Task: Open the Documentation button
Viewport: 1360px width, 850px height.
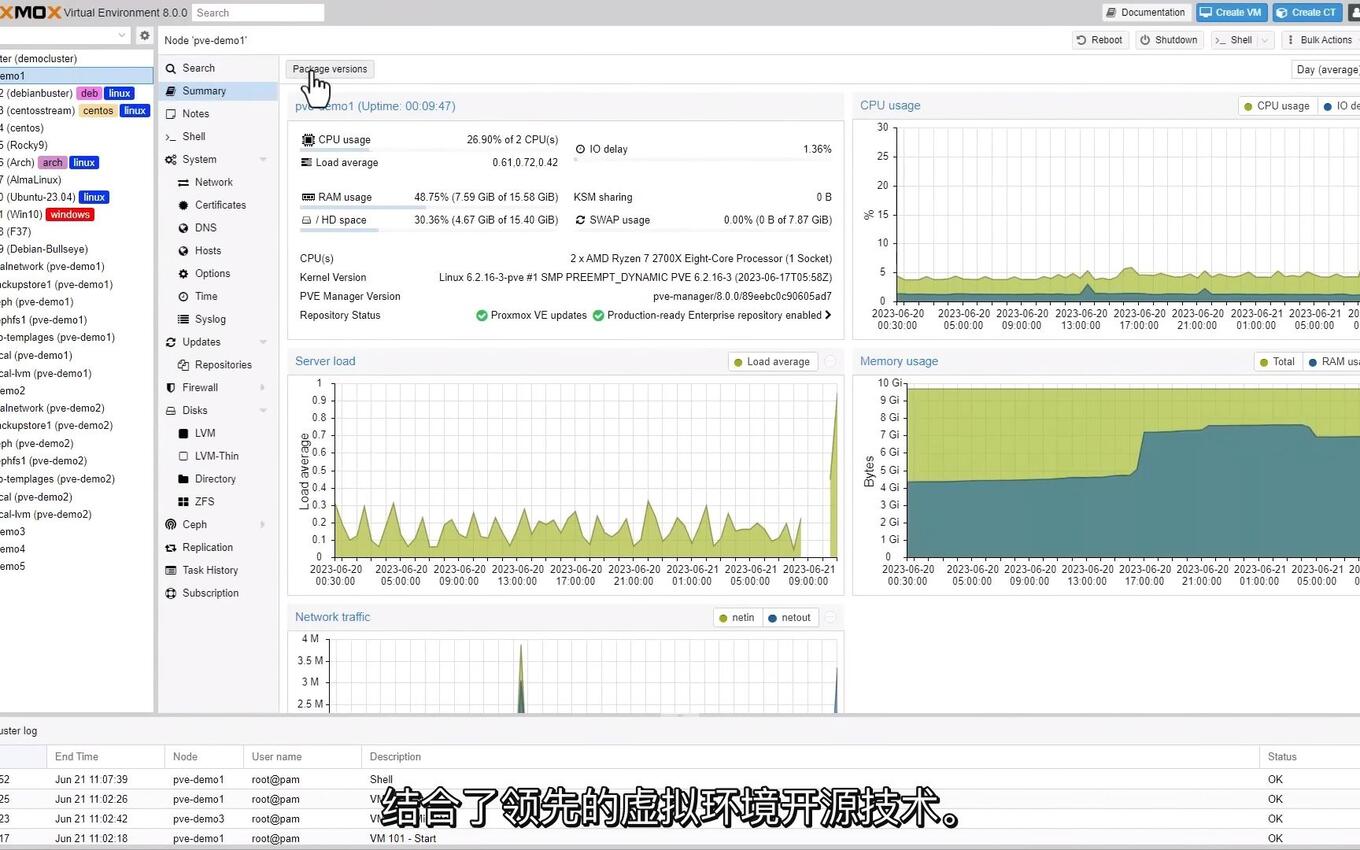Action: pos(1146,13)
